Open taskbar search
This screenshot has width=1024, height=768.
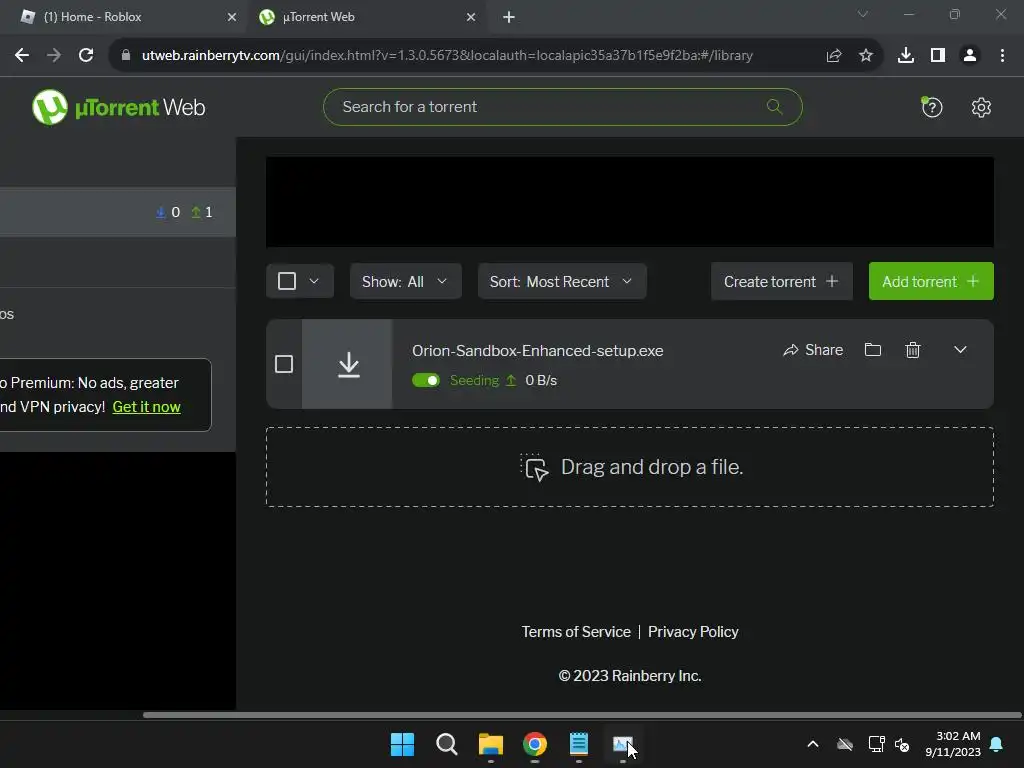[447, 744]
